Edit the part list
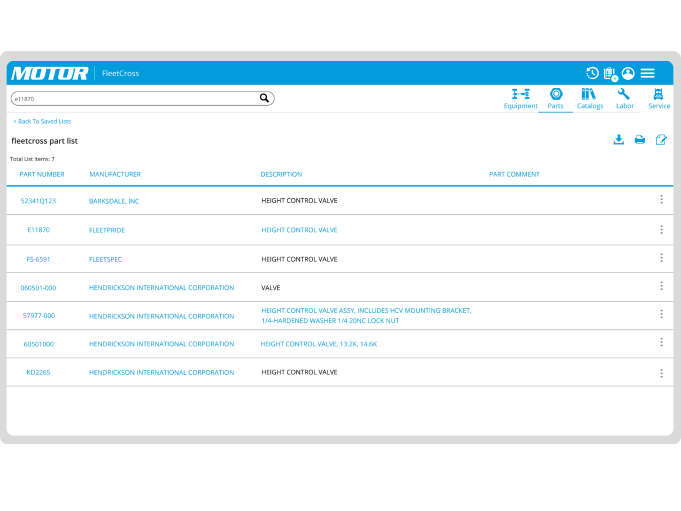This screenshot has height=511, width=681. (661, 140)
